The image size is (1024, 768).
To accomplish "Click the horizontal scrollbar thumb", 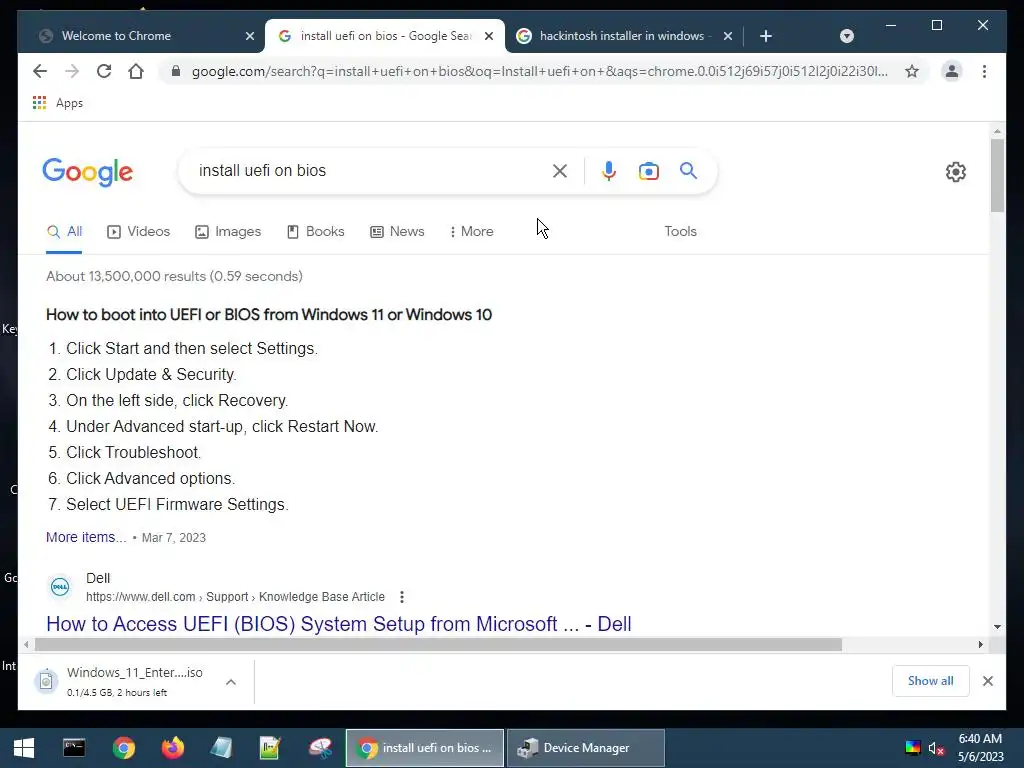I will pyautogui.click(x=438, y=645).
